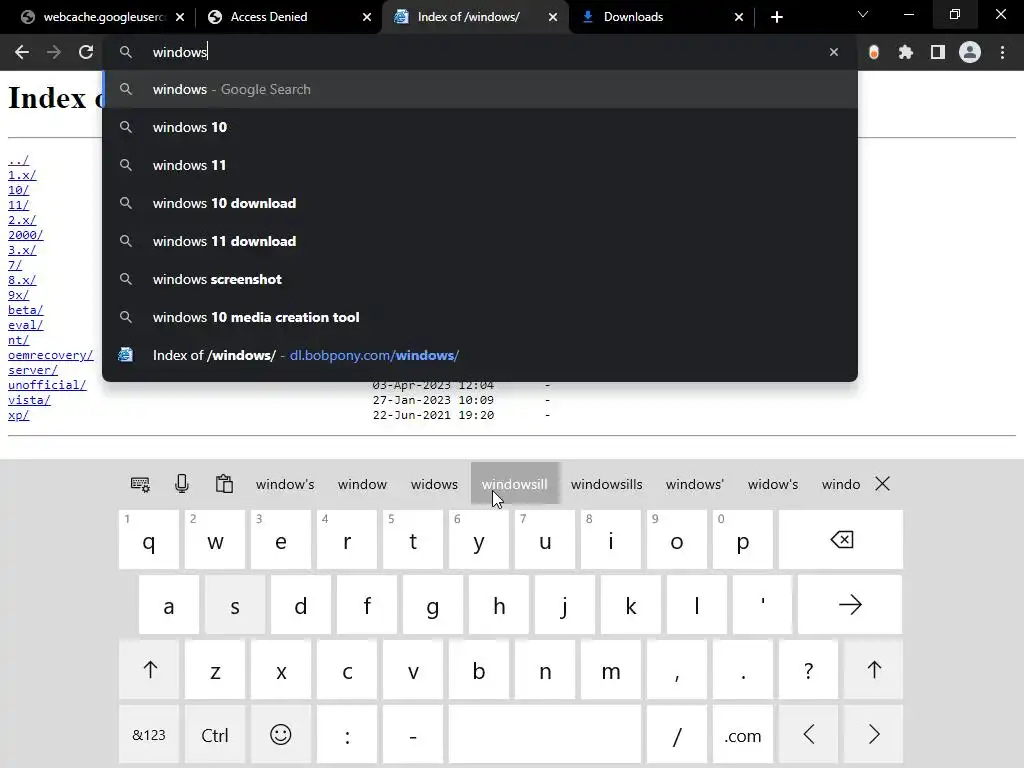Viewport: 1024px width, 768px height.
Task: Open the profile avatar menu
Action: tap(970, 52)
